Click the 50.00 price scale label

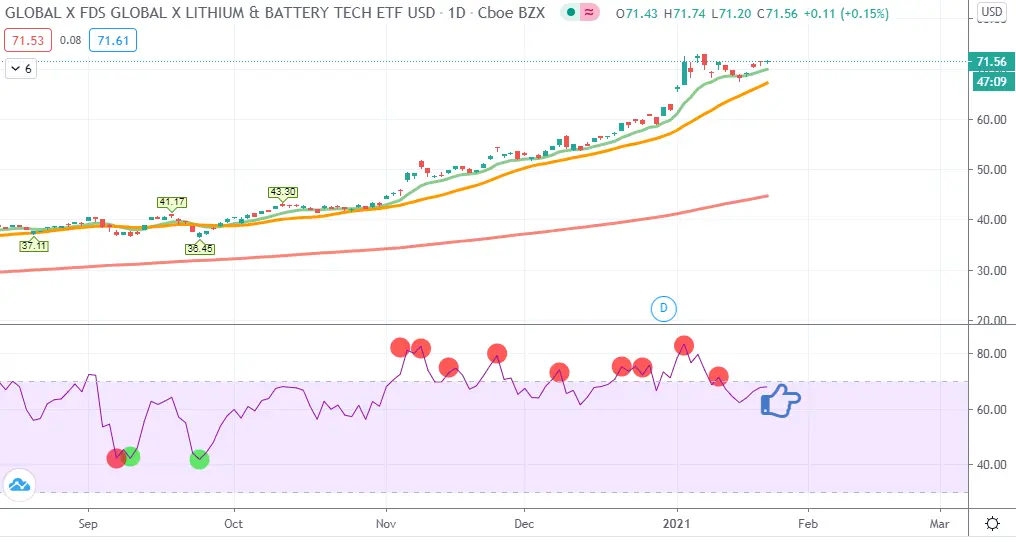[991, 170]
